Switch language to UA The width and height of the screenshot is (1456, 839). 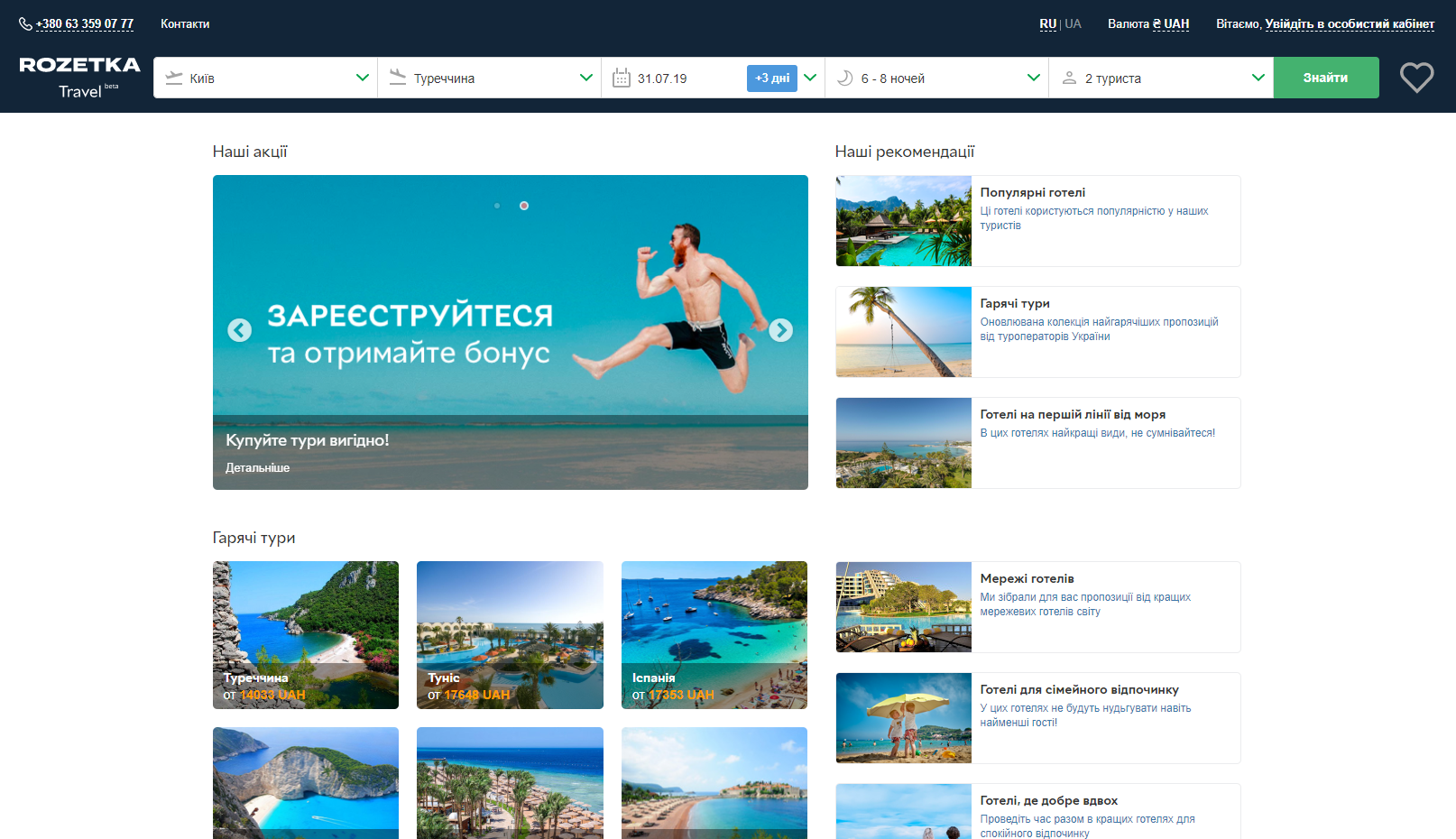click(x=1073, y=24)
